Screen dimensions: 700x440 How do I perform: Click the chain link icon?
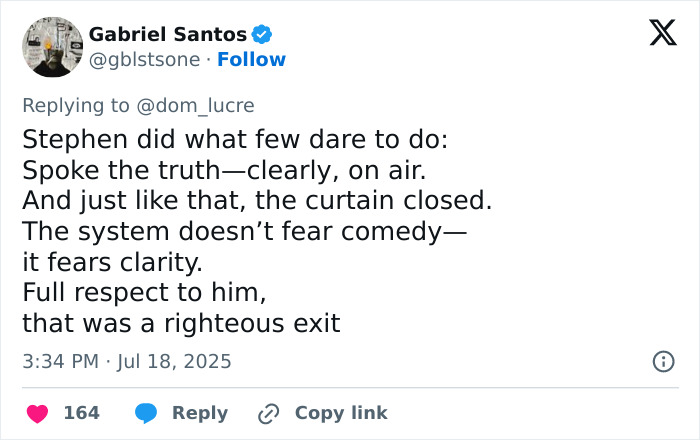click(x=268, y=413)
